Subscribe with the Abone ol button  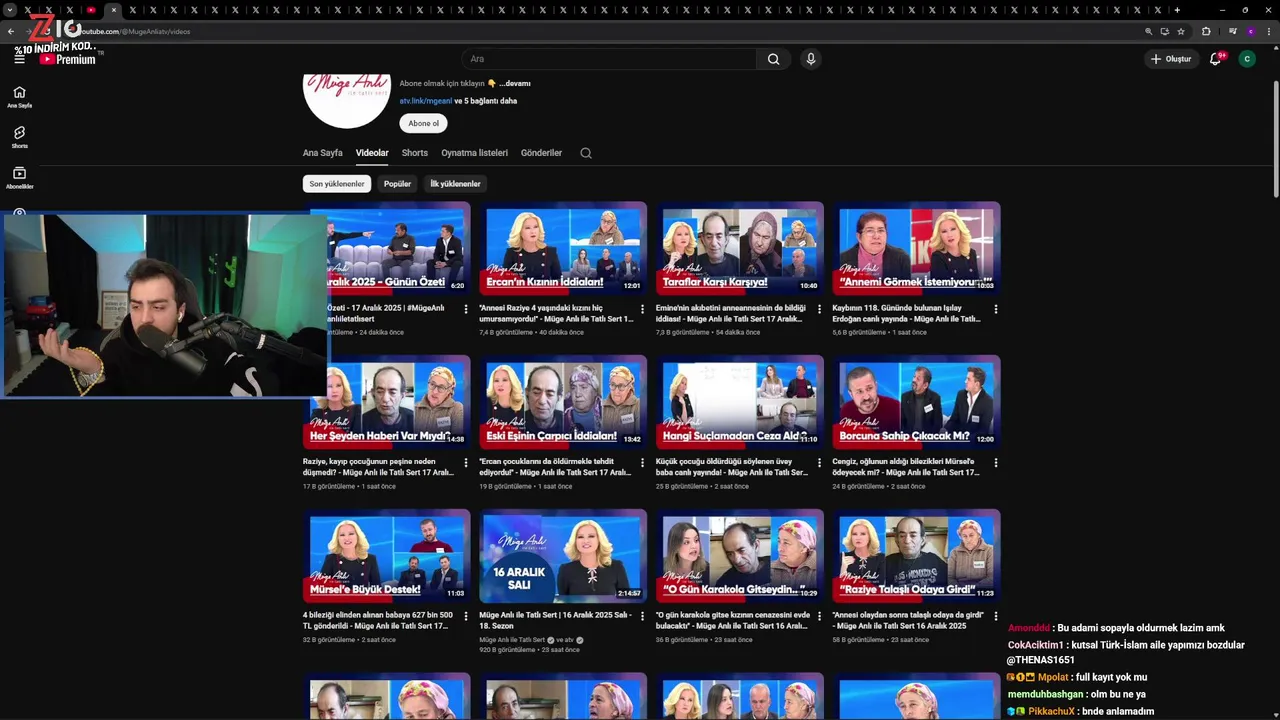tap(423, 124)
